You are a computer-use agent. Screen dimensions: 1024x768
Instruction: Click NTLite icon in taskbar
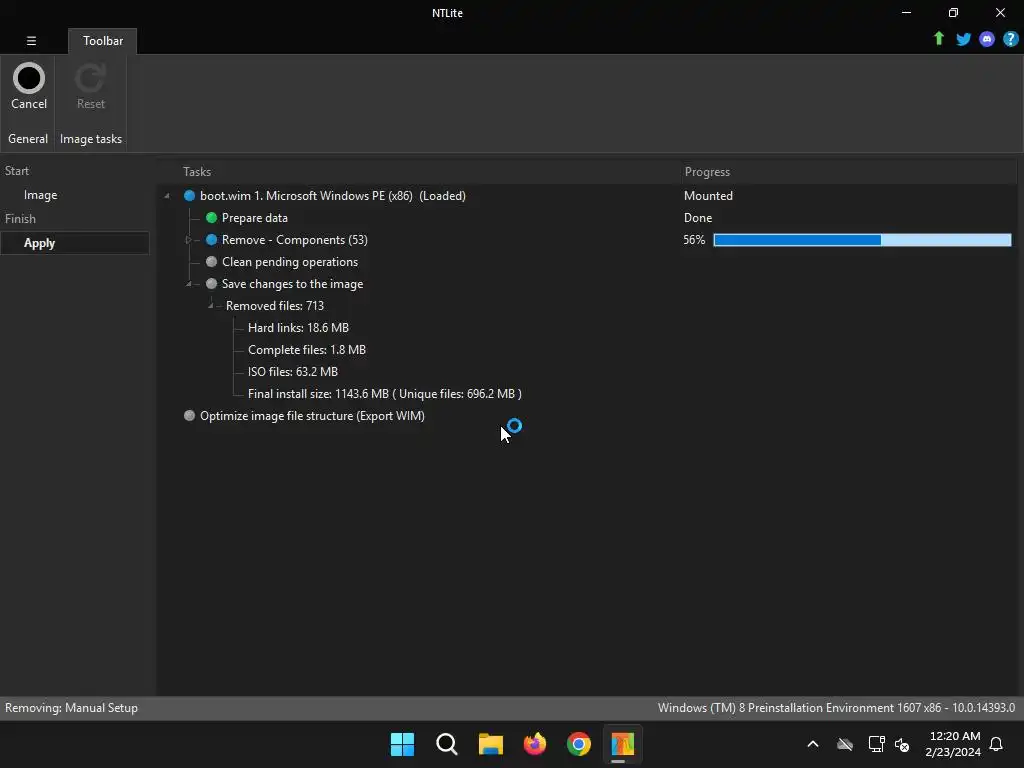point(622,744)
